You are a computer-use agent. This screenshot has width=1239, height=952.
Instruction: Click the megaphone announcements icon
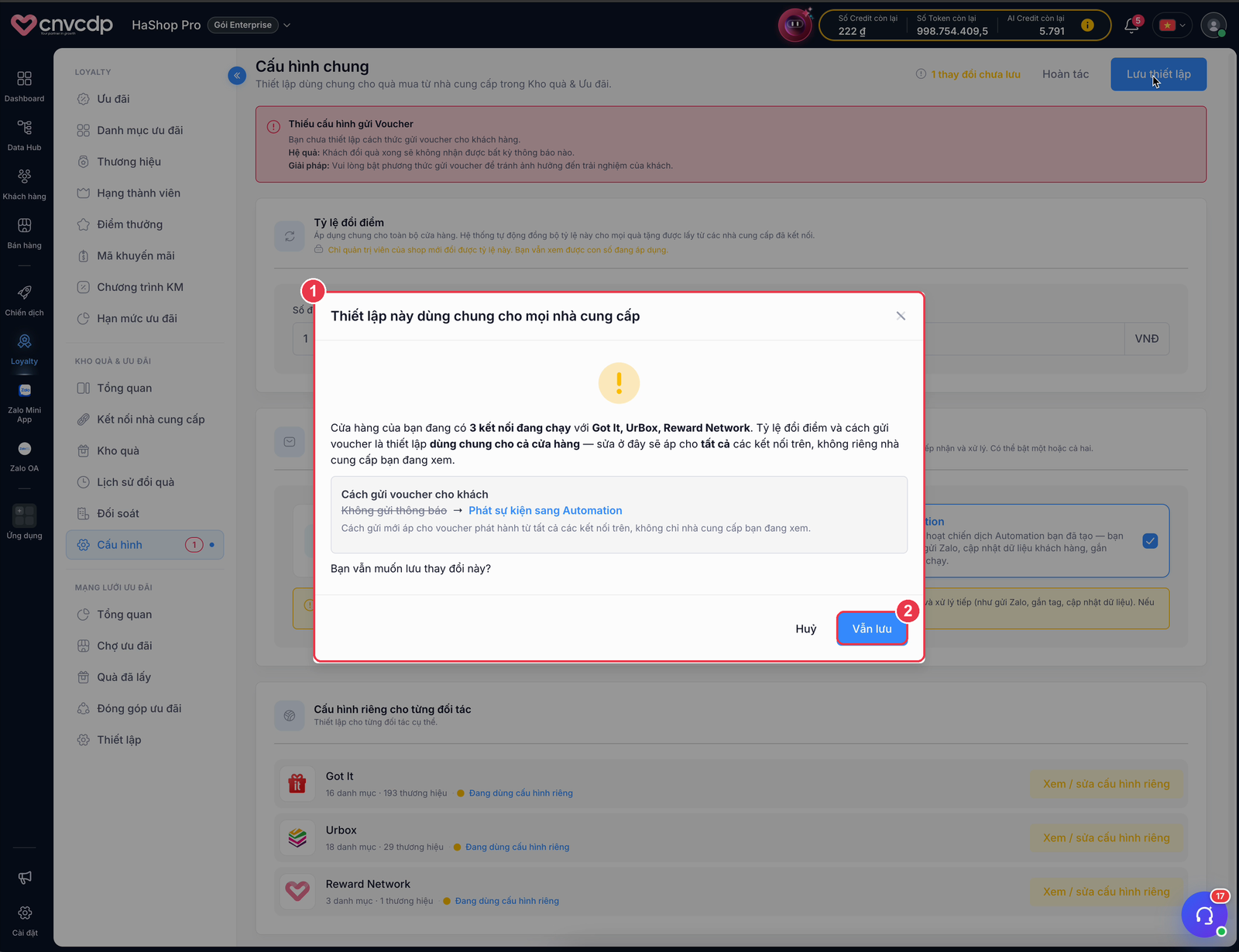pos(25,877)
